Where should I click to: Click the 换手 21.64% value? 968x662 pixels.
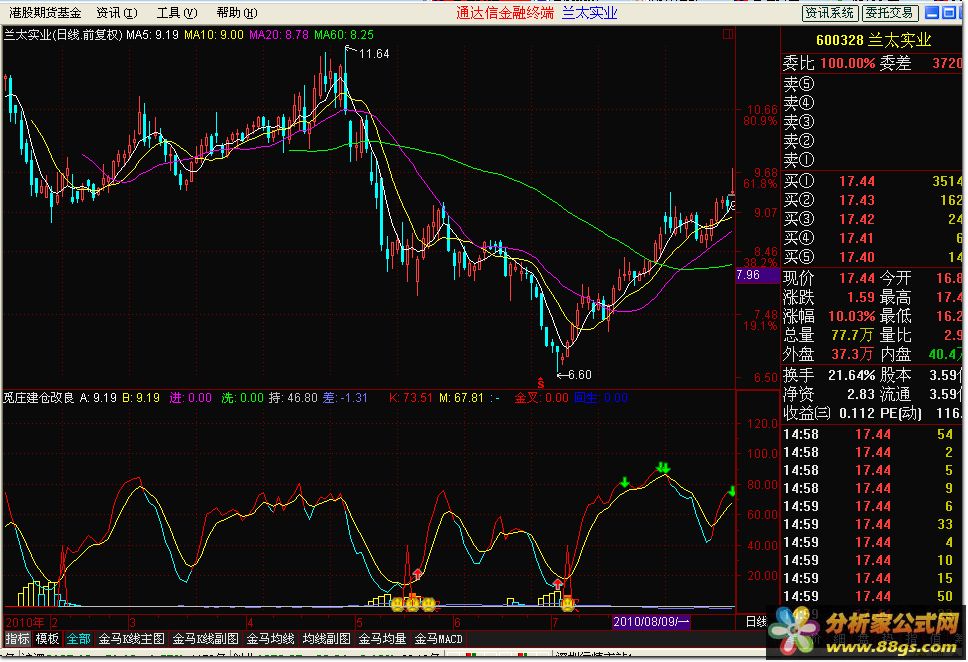851,375
